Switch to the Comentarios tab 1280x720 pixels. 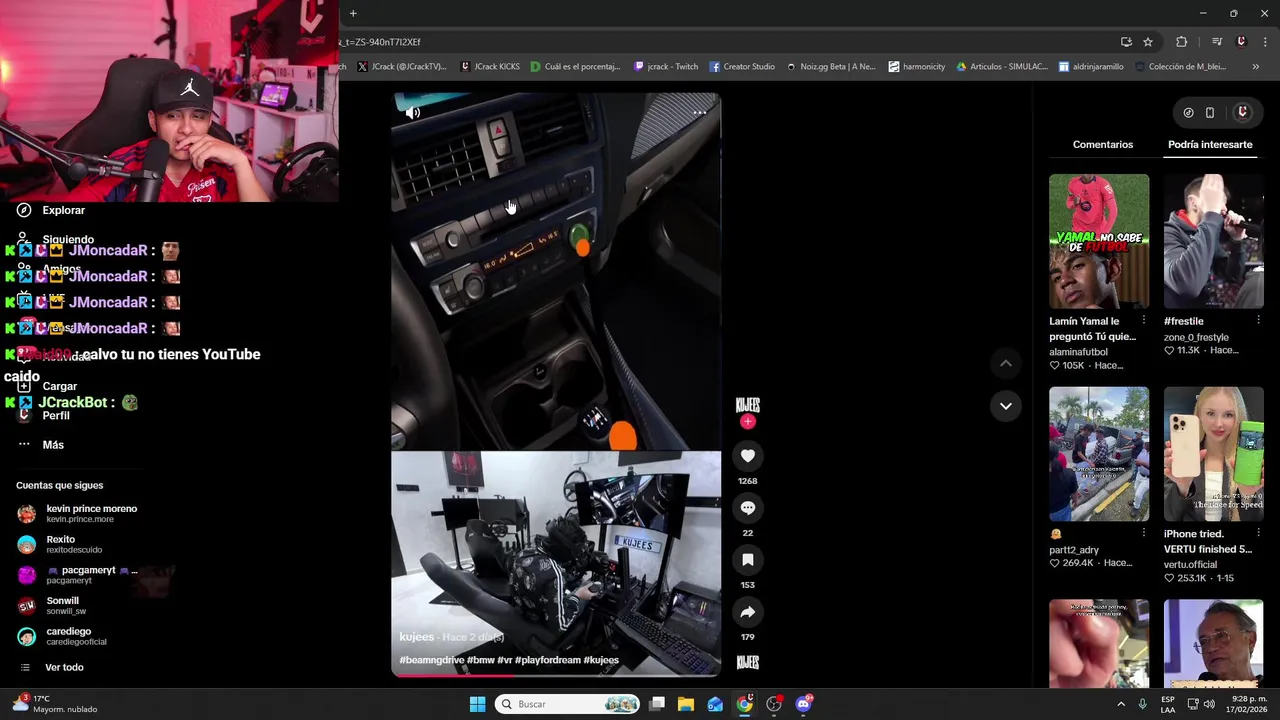[x=1102, y=145]
